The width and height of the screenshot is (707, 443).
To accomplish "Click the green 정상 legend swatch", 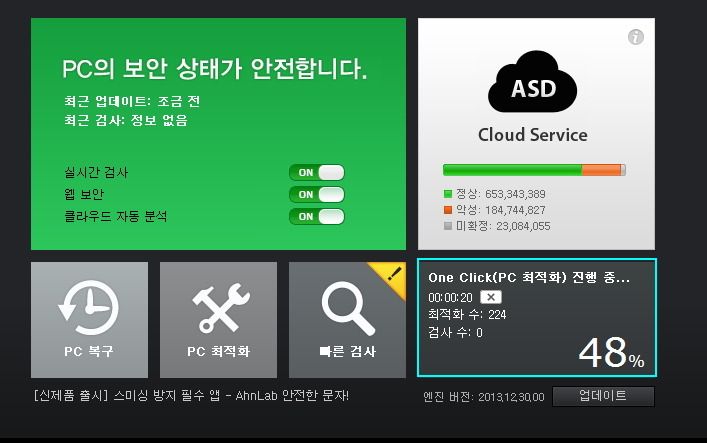I will (x=448, y=194).
